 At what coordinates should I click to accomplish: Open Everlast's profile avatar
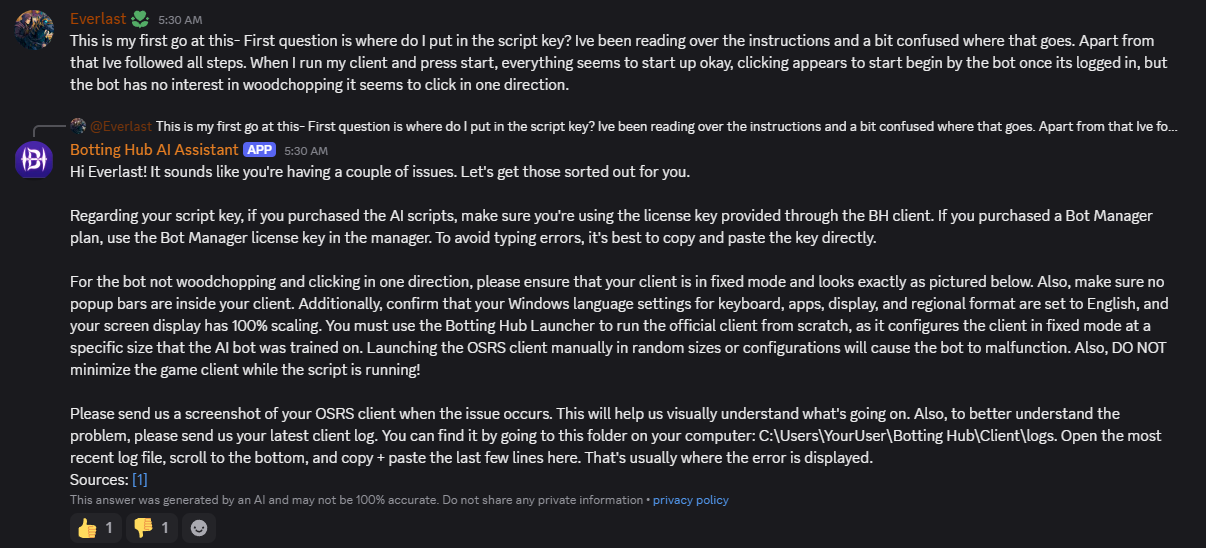pos(34,30)
